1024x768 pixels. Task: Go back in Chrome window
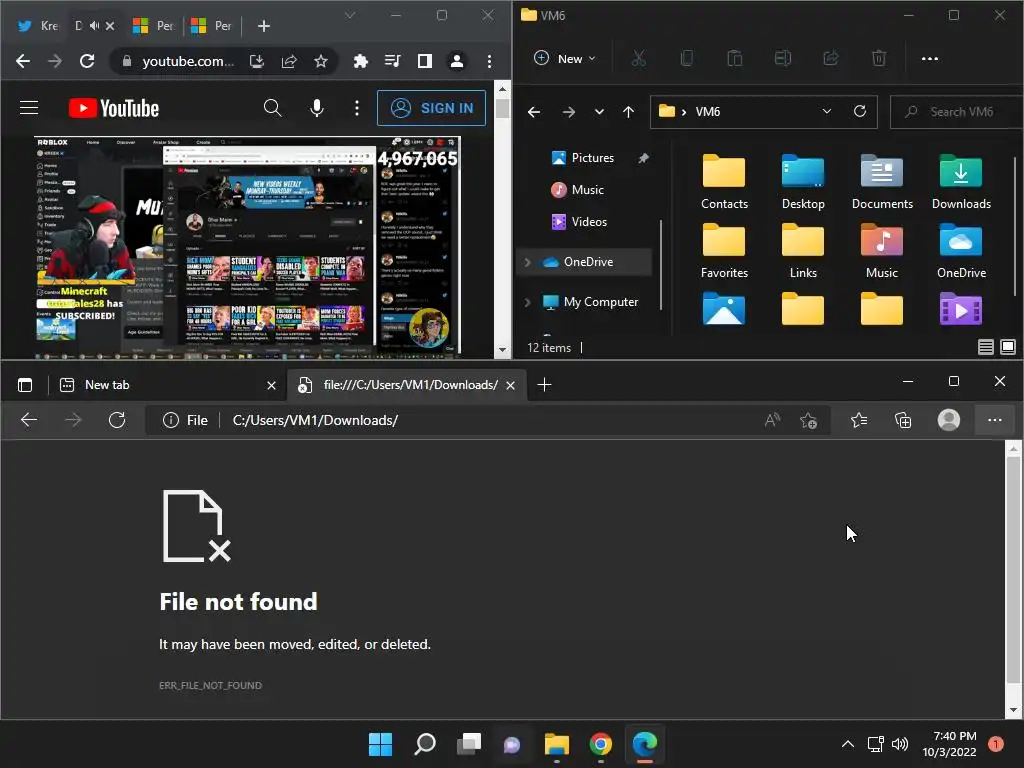pos(23,61)
